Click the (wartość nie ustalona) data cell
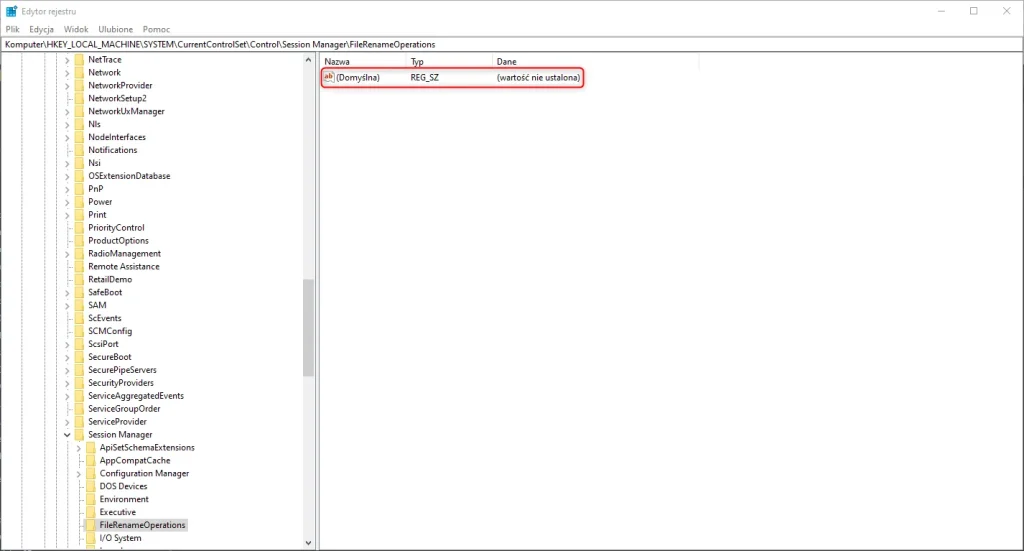This screenshot has width=1024, height=551. point(538,78)
